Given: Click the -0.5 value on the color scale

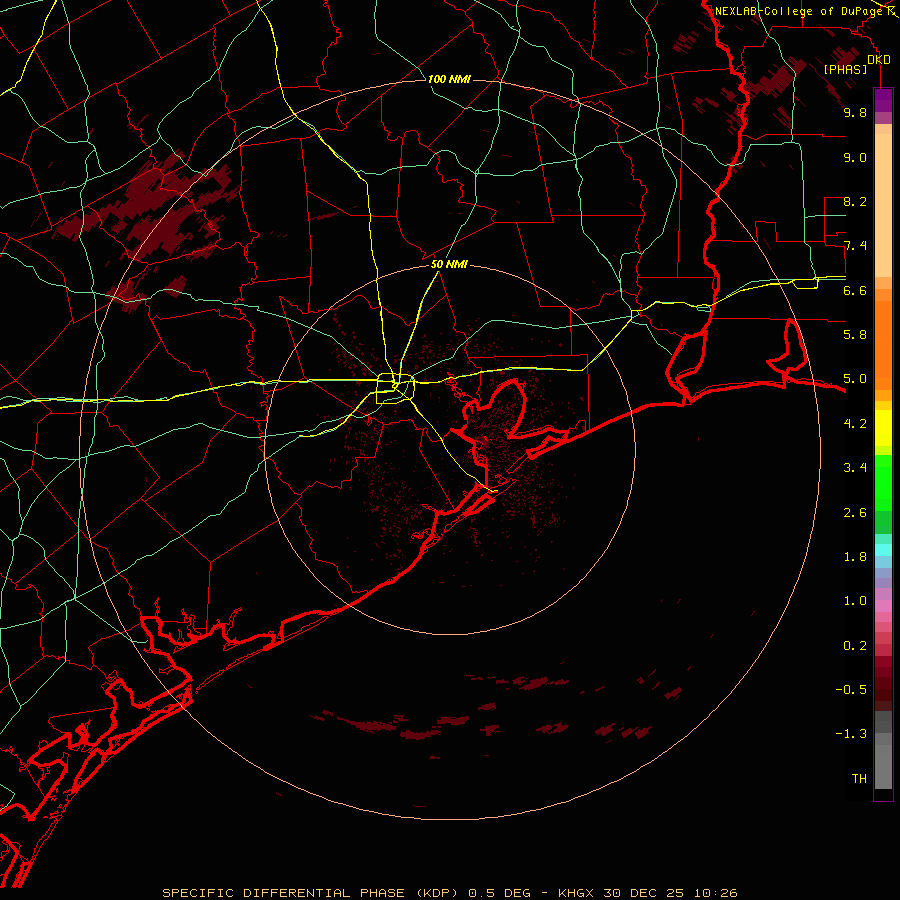Looking at the screenshot, I should [x=851, y=690].
